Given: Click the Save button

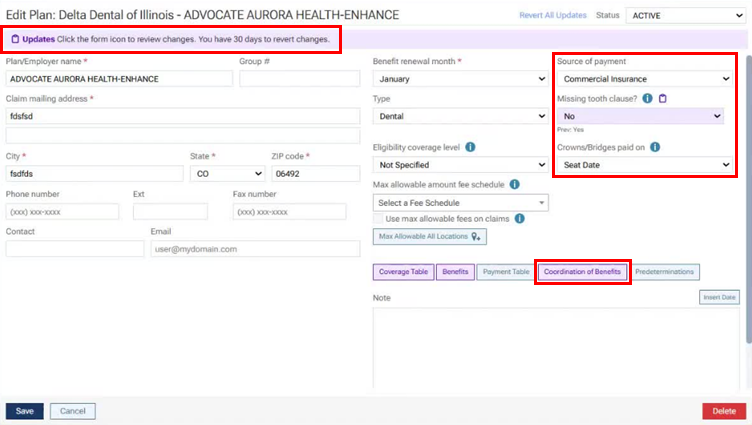Looking at the screenshot, I should pos(24,411).
